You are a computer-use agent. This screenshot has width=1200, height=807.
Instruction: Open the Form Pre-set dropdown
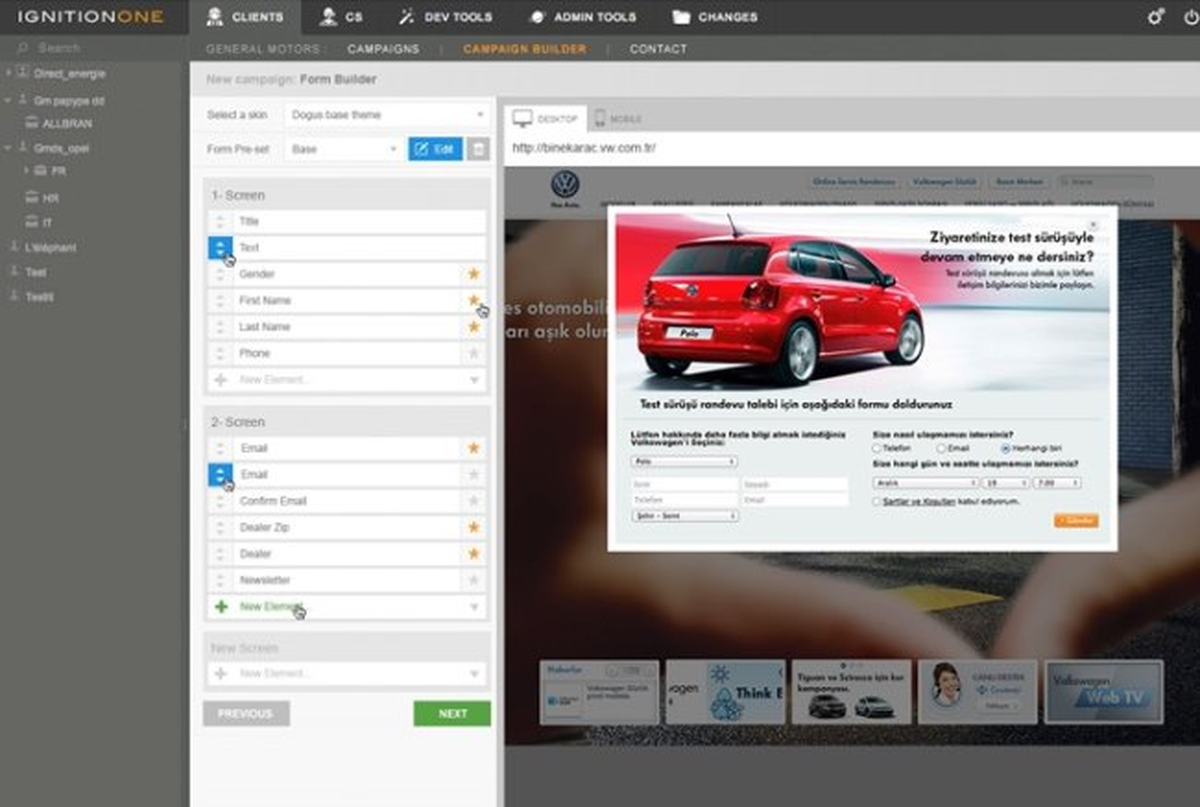coord(344,149)
